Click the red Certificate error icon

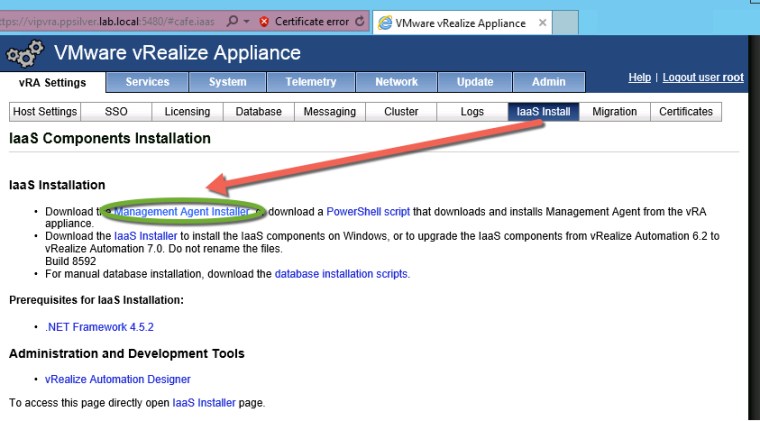[264, 22]
